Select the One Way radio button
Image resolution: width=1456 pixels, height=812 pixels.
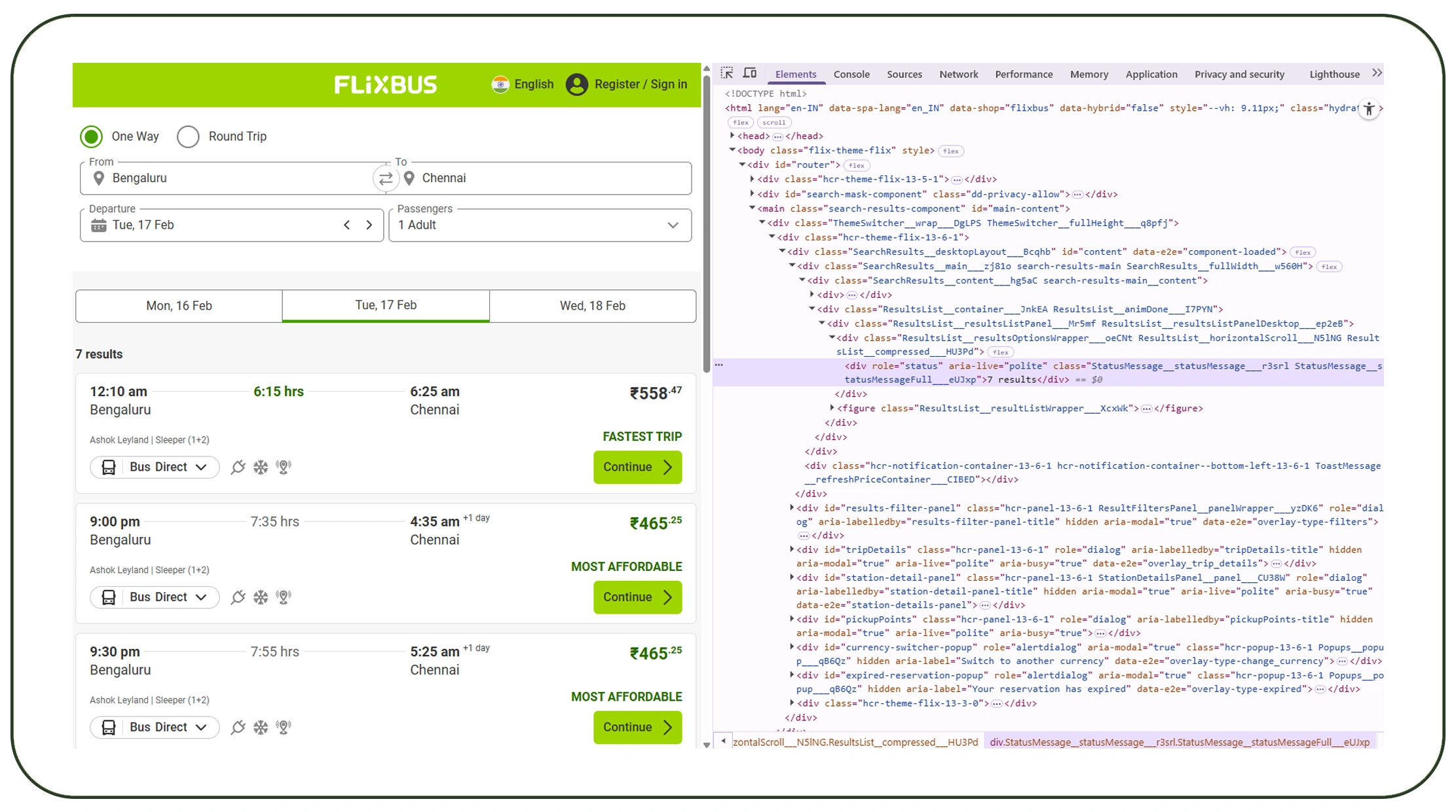[x=92, y=136]
